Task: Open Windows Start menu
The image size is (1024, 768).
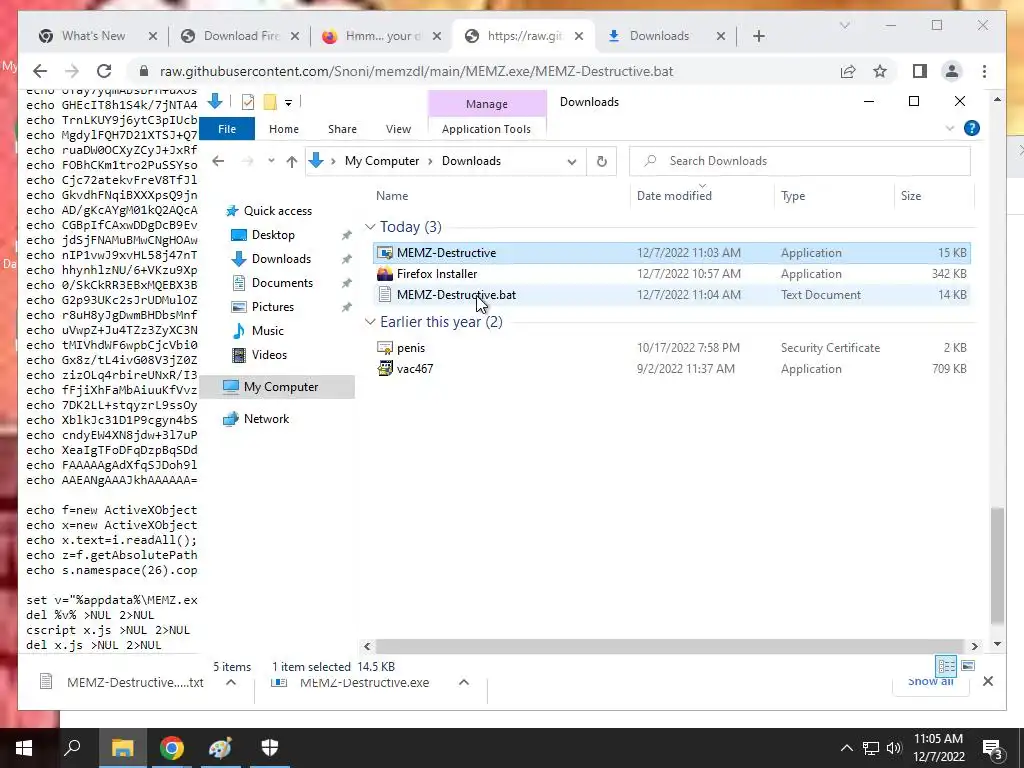Action: click(24, 748)
